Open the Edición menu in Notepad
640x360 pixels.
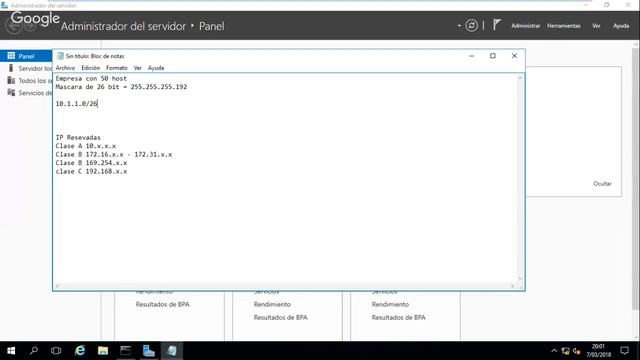tap(91, 68)
